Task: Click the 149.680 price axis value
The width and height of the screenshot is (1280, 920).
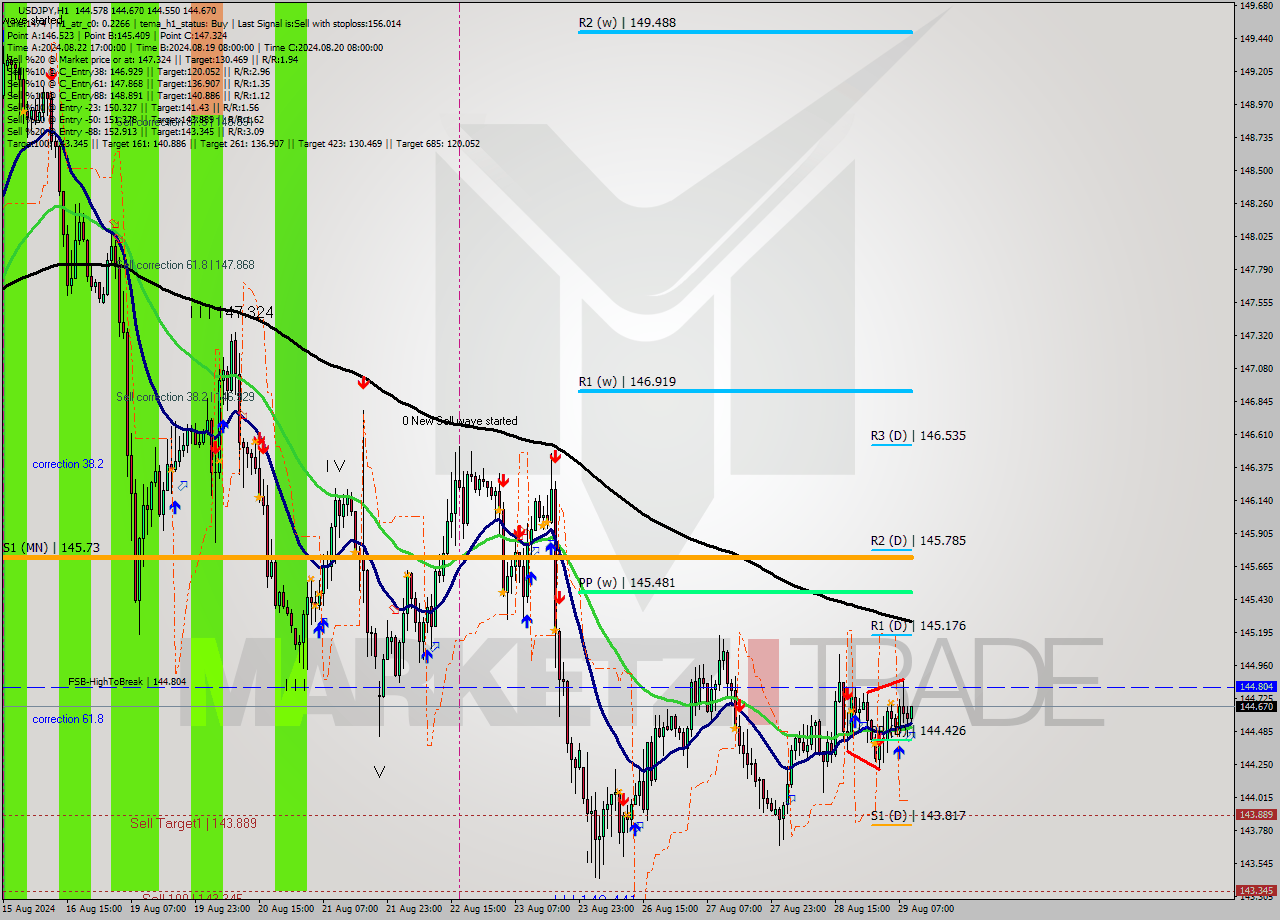Action: (1256, 6)
